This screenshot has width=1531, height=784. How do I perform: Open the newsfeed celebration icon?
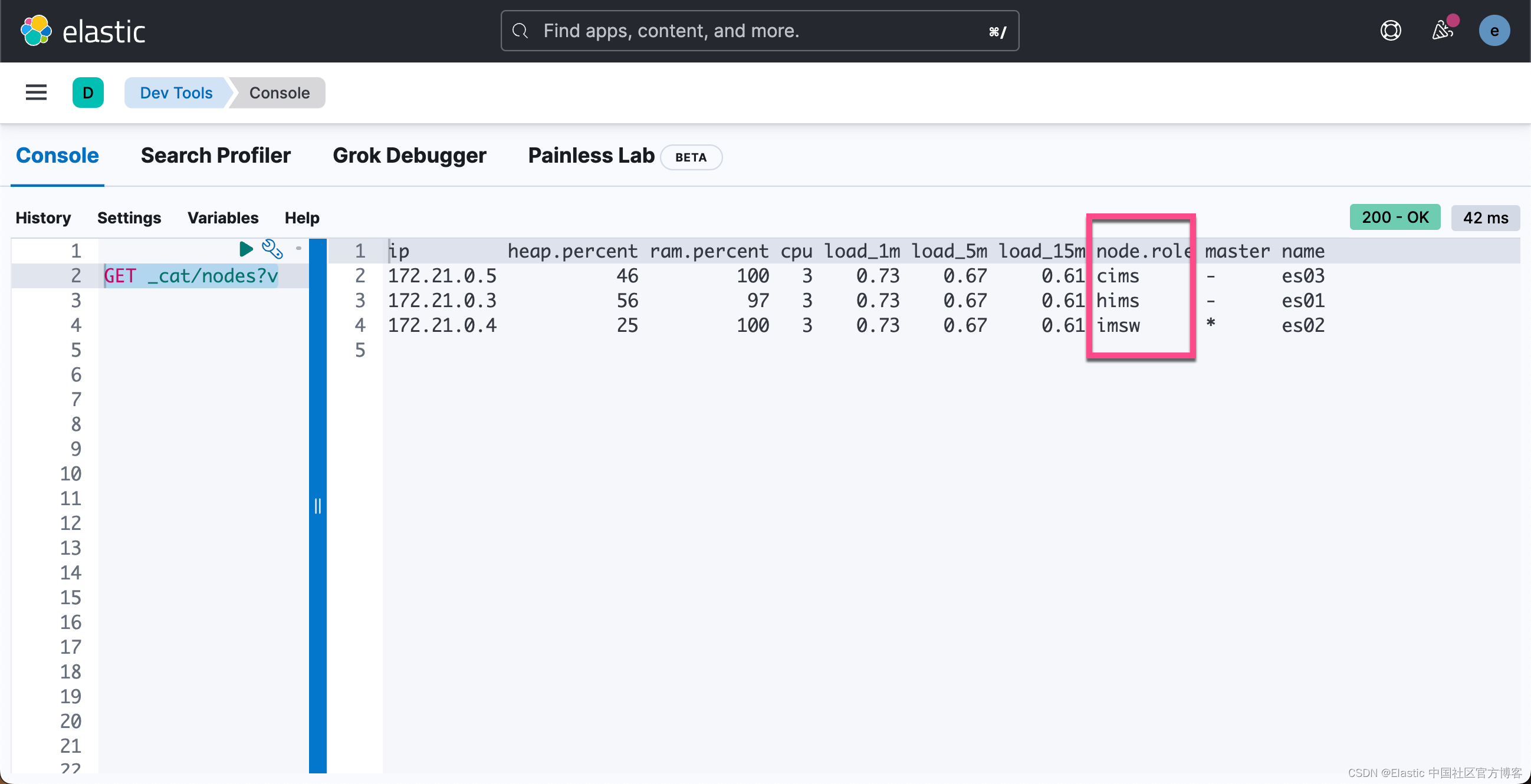tap(1443, 31)
